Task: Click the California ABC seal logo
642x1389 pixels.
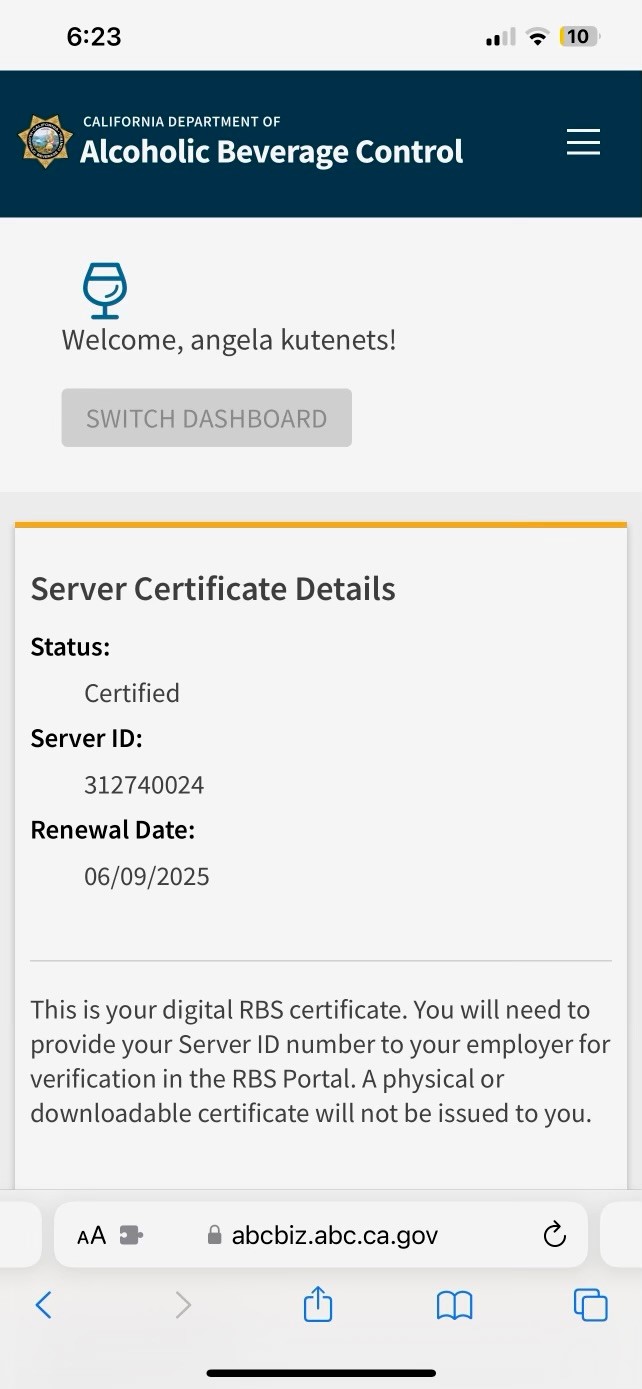Action: 46,141
